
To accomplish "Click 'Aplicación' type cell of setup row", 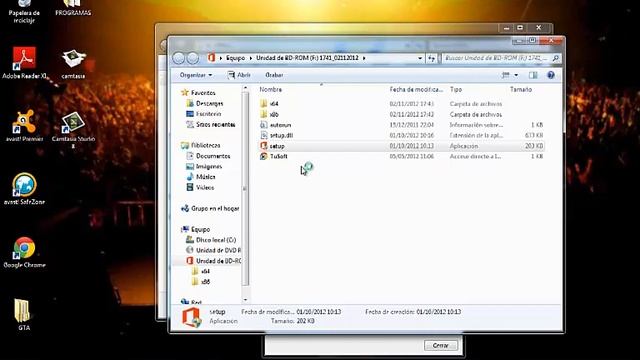I will (464, 146).
